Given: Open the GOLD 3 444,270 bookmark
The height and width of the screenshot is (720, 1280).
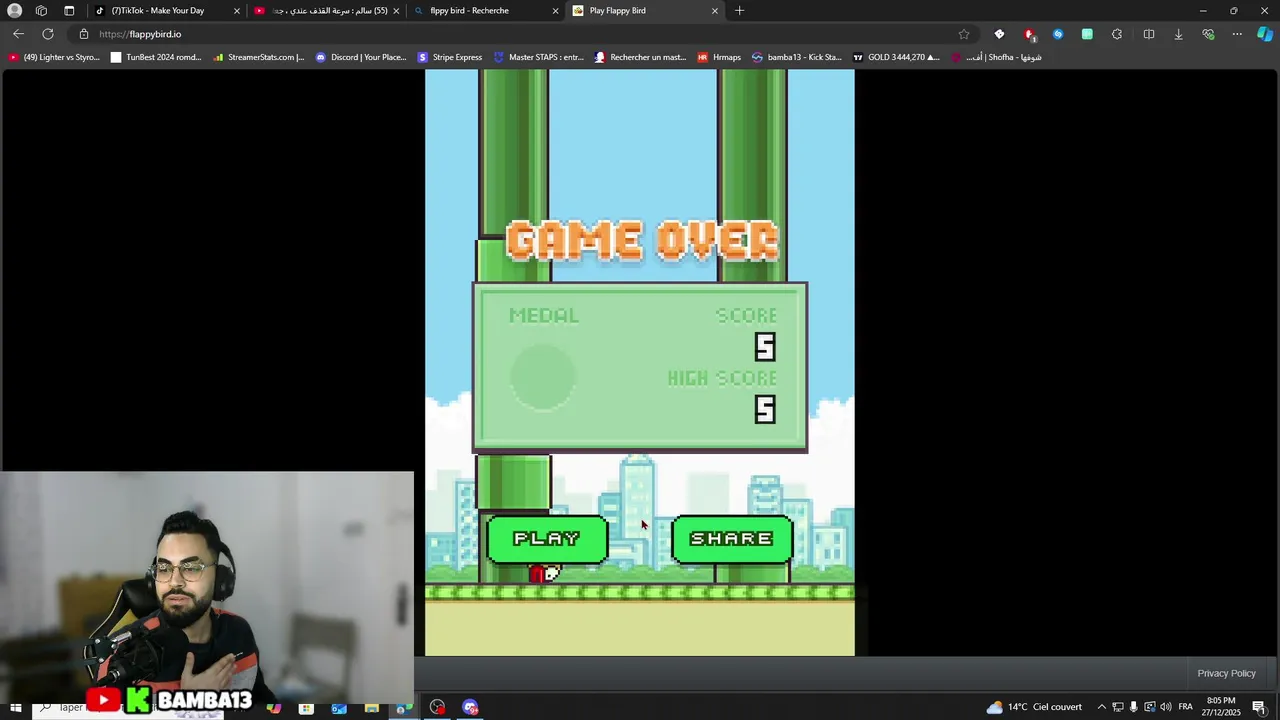Looking at the screenshot, I should [x=895, y=57].
